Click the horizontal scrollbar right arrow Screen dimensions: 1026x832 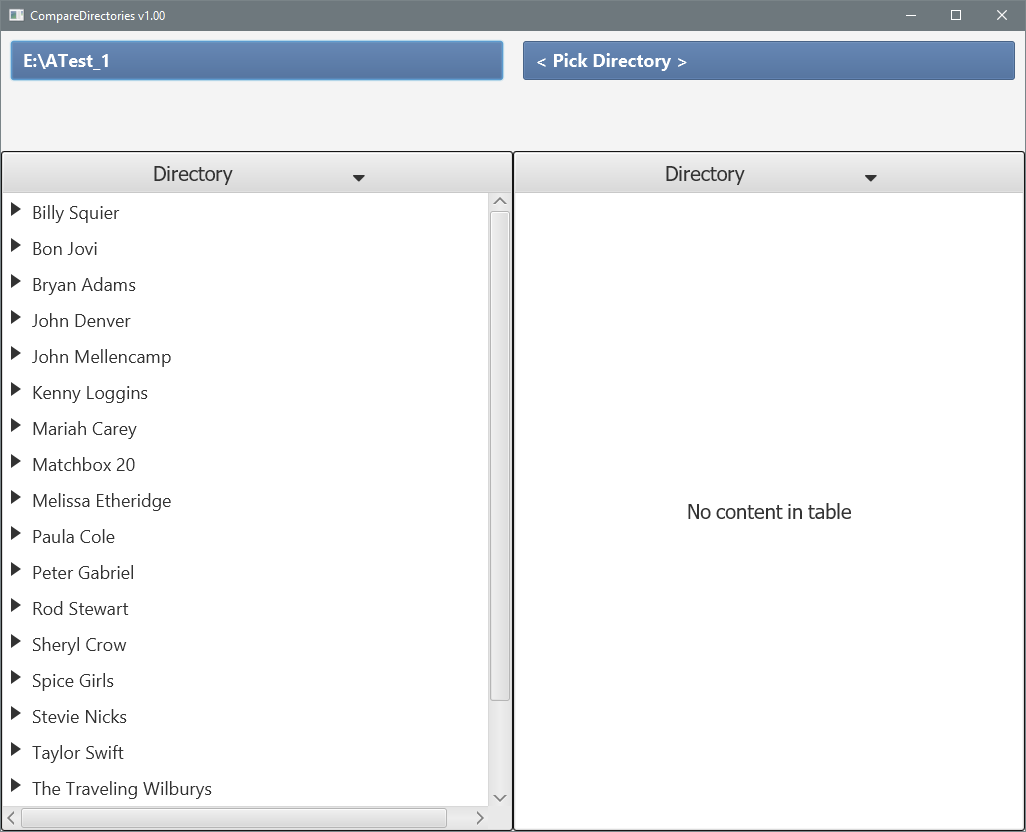pyautogui.click(x=480, y=818)
